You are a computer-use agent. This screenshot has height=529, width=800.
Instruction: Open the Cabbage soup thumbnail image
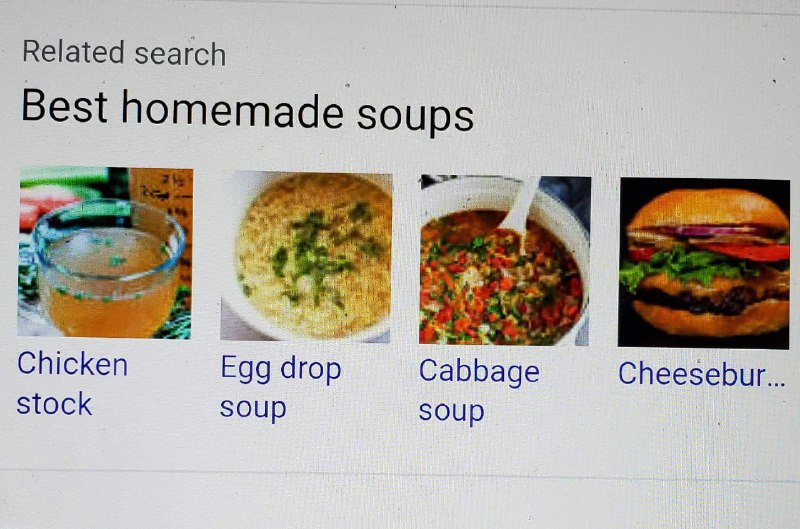(x=505, y=260)
